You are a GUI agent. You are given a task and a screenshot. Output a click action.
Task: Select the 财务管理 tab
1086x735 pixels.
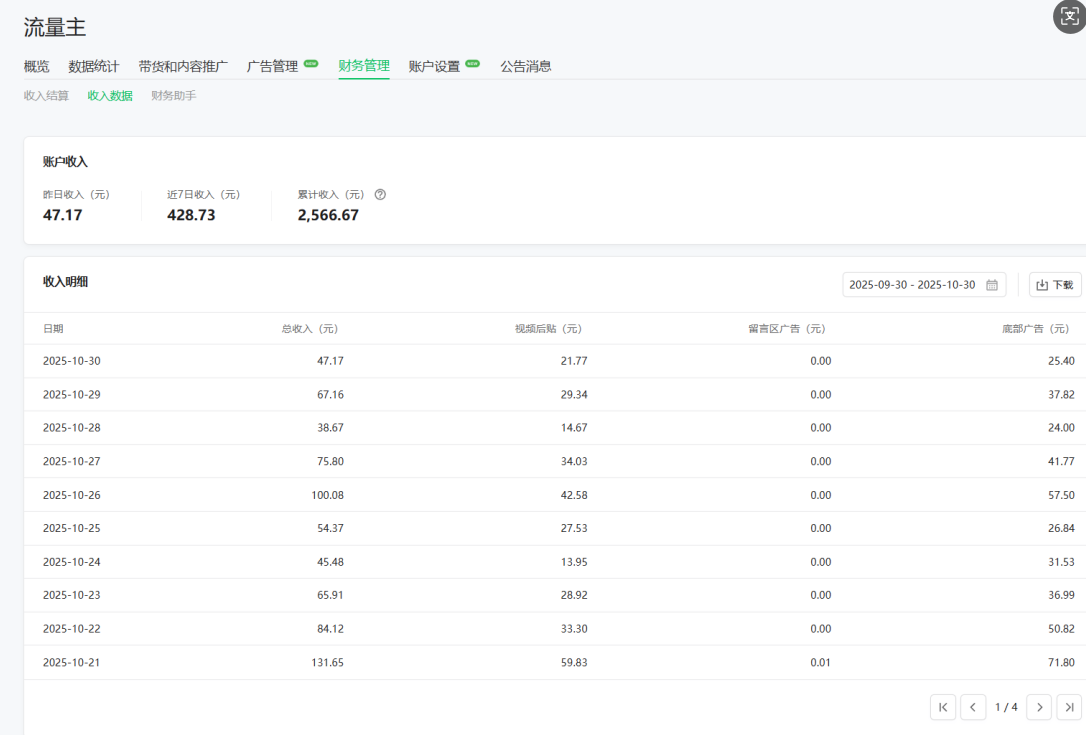364,67
